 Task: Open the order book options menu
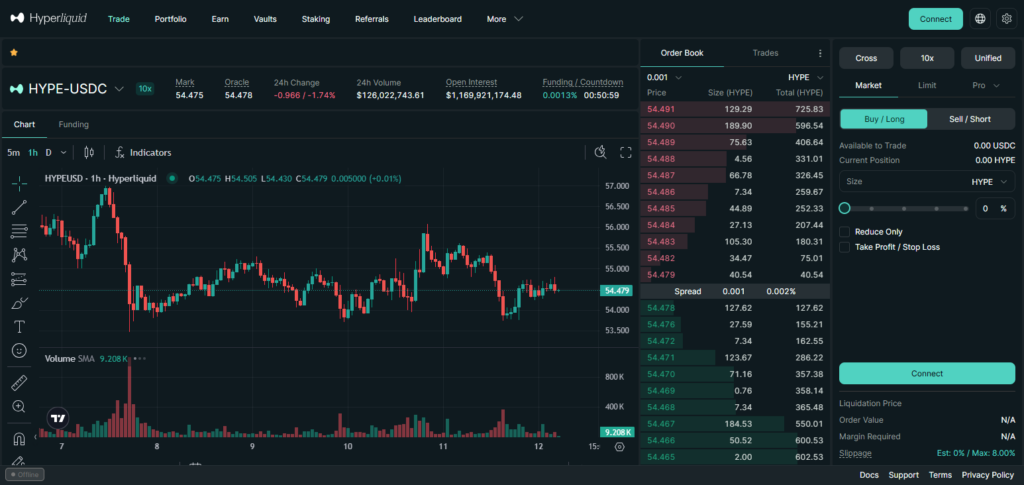(x=820, y=54)
